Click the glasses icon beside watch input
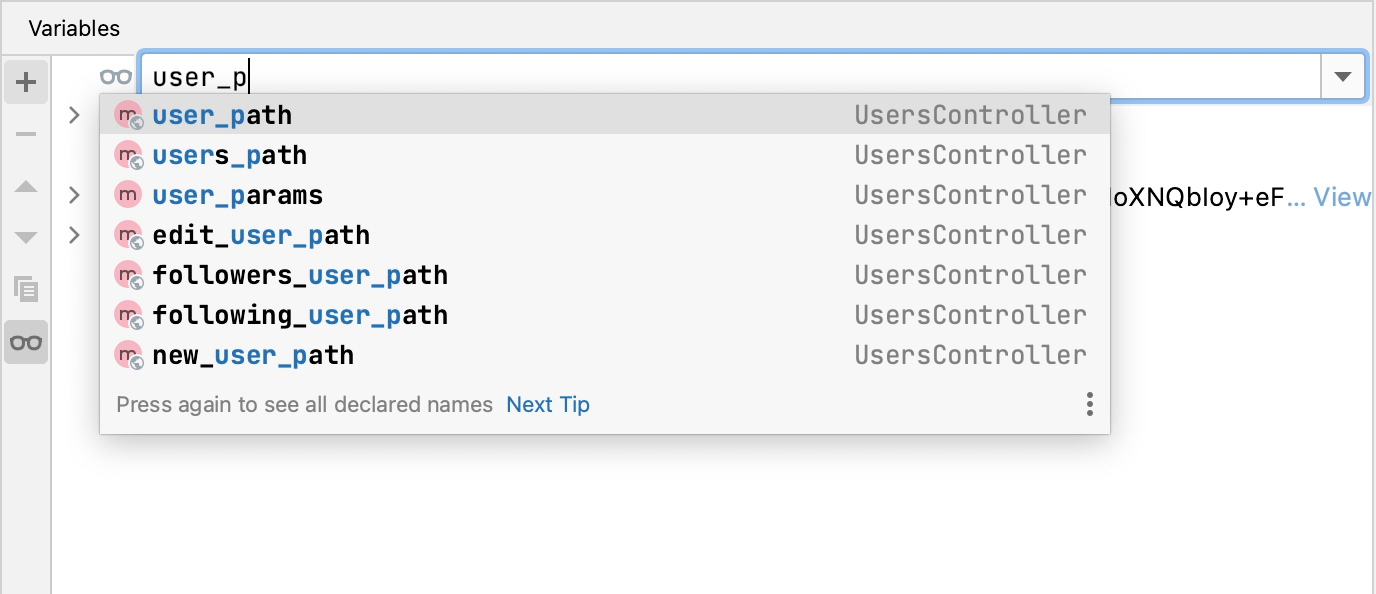 [116, 76]
